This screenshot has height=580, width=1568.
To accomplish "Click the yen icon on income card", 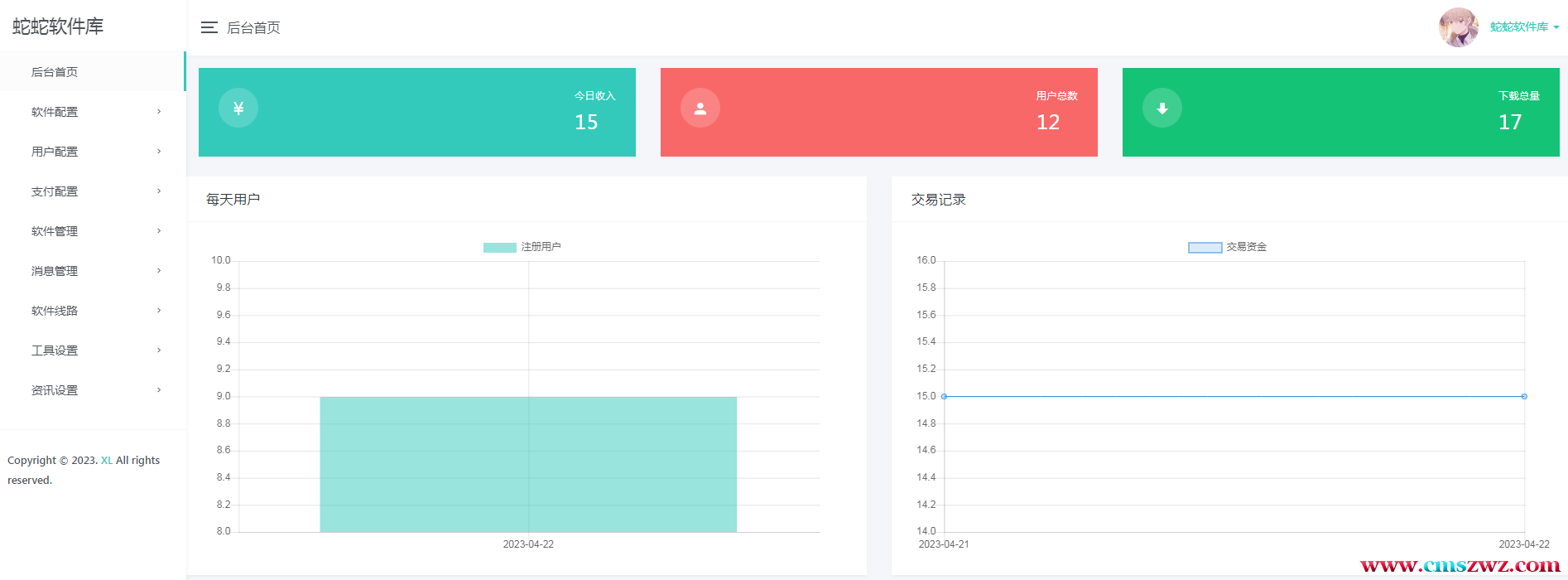I will click(x=238, y=109).
